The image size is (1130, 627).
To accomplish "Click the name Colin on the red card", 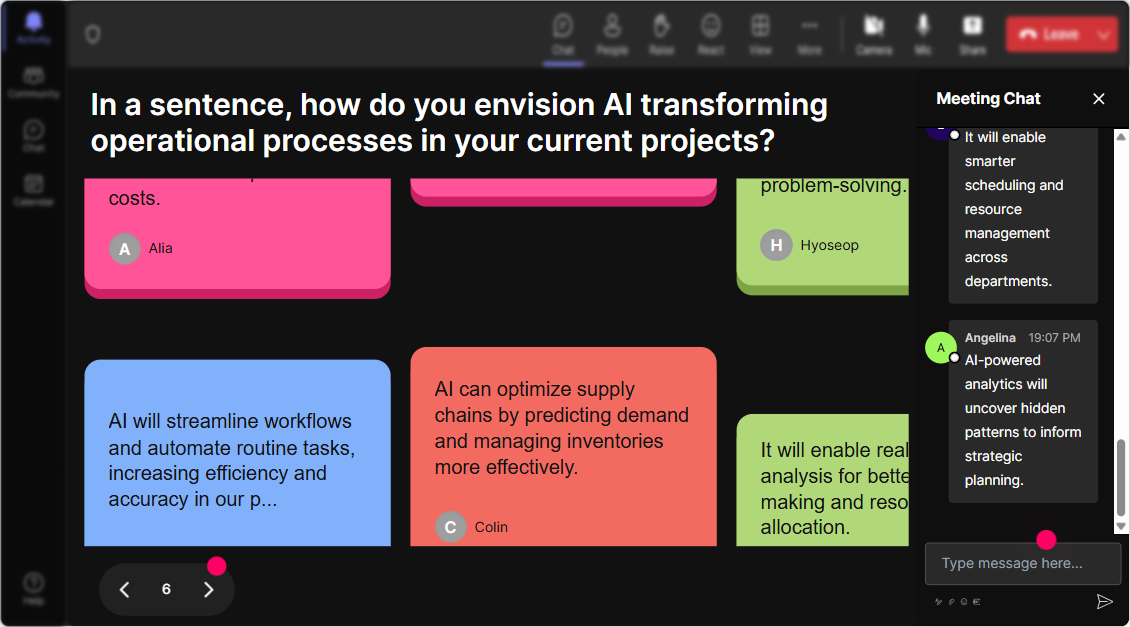I will (x=491, y=528).
